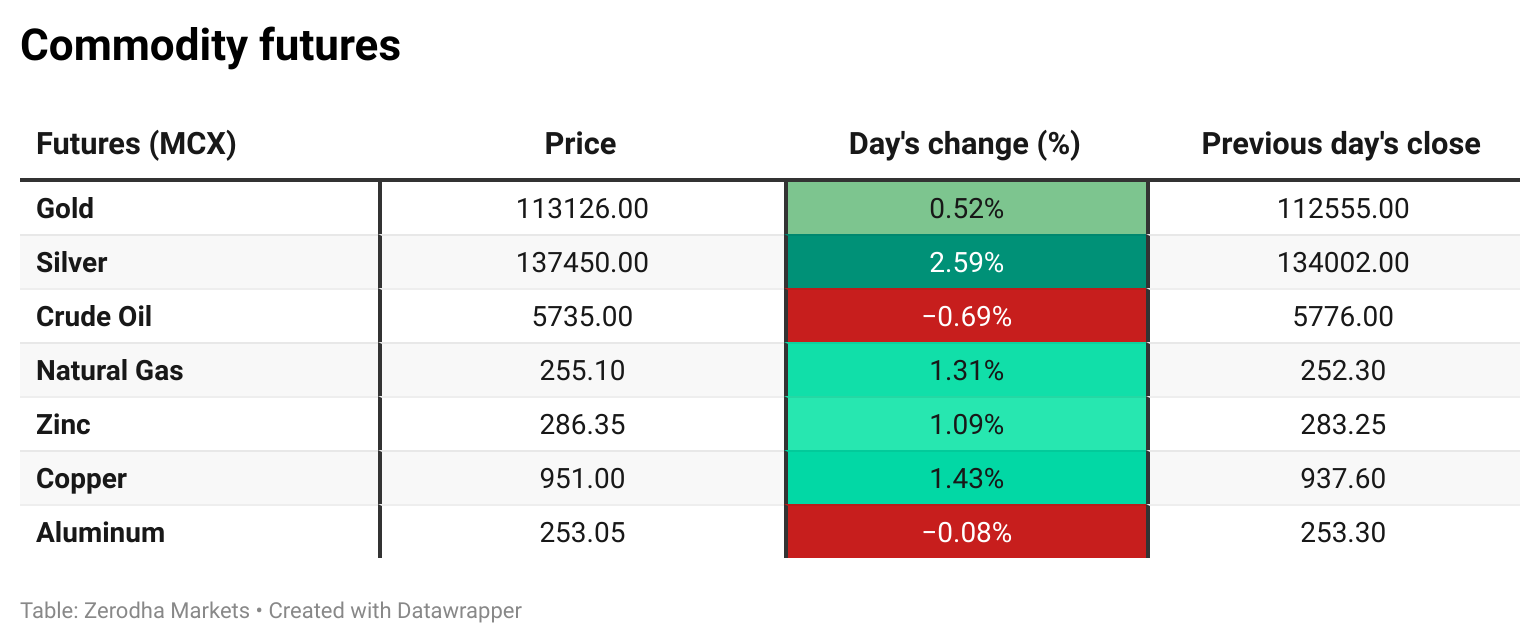Click the Commodity futures title
The width and height of the screenshot is (1540, 644).
[x=210, y=46]
